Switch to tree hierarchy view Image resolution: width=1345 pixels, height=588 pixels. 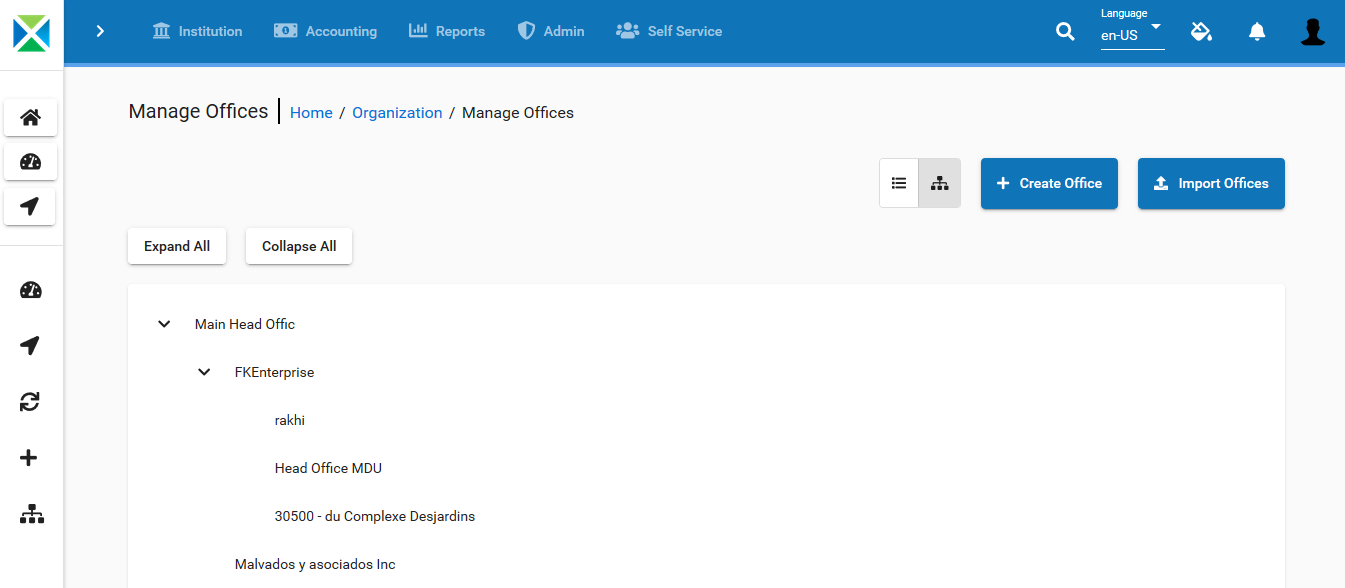click(940, 183)
